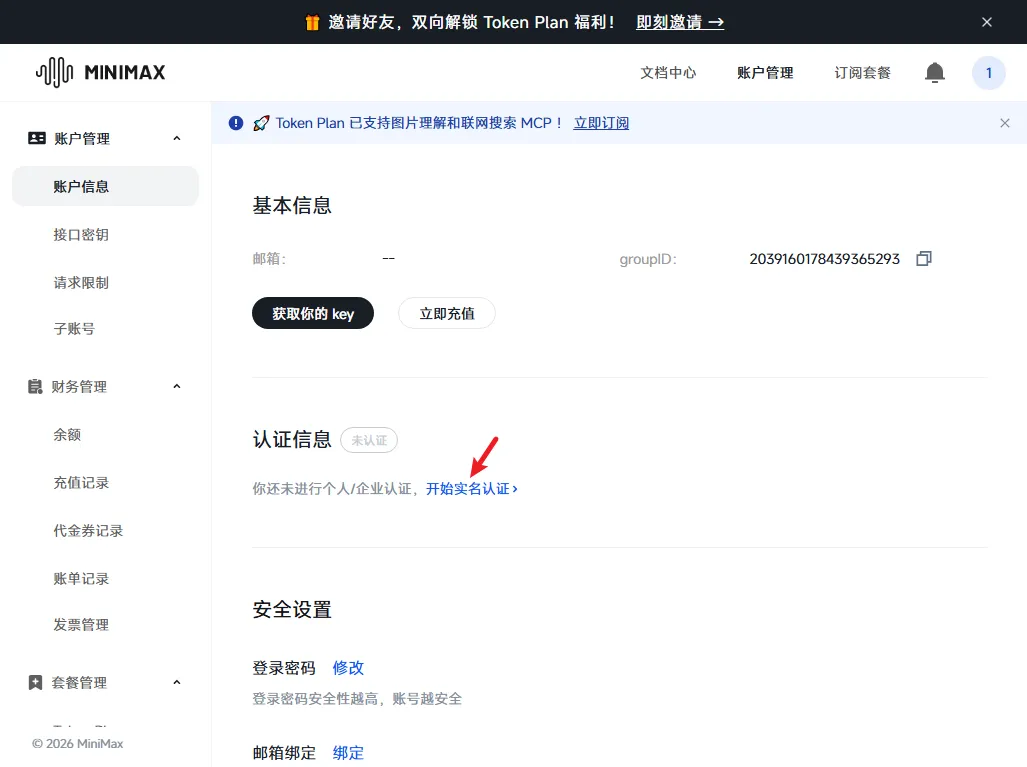Open 账户管理 in top navigation
This screenshot has height=767, width=1027.
pyautogui.click(x=765, y=73)
